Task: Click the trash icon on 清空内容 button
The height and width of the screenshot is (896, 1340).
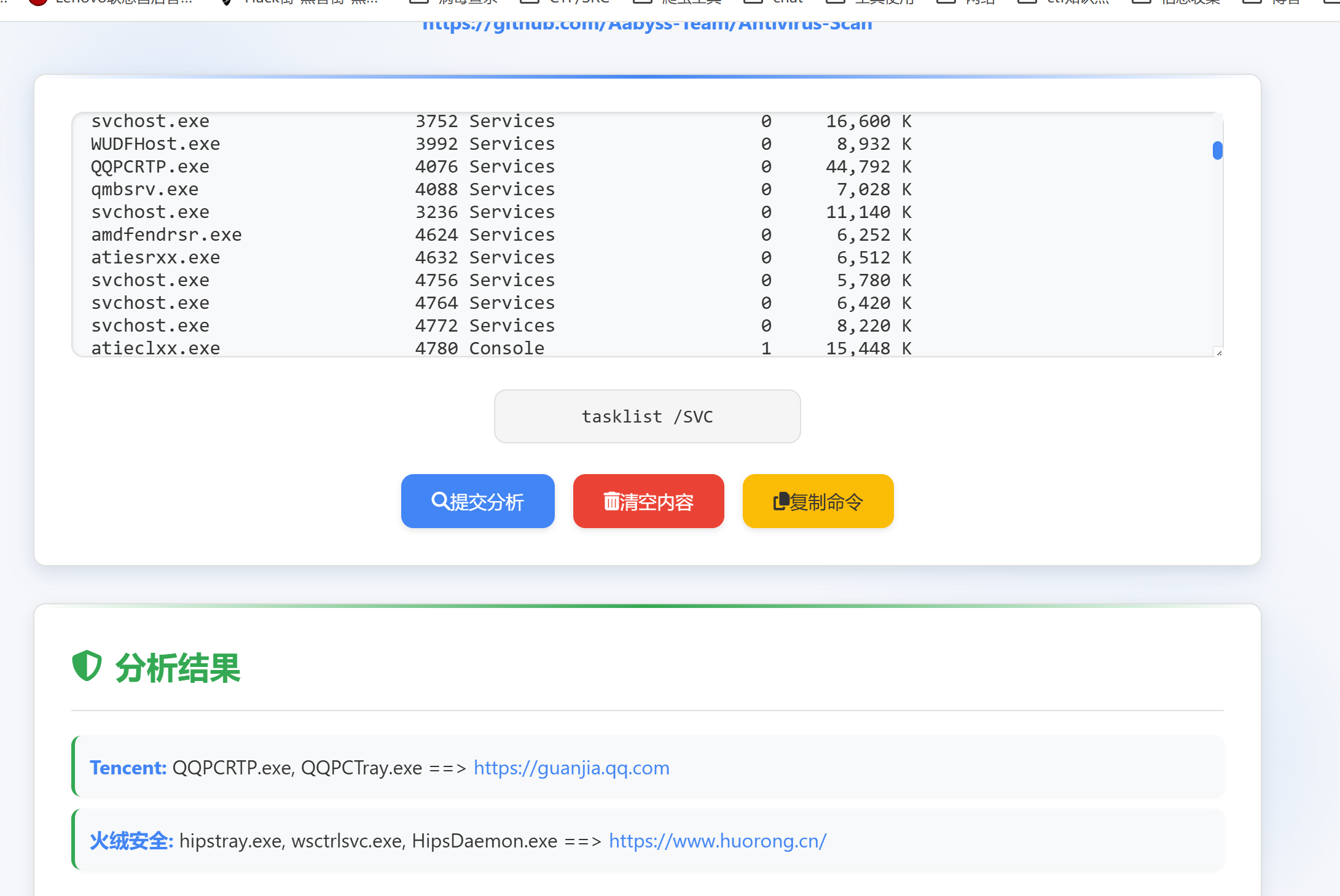Action: 611,501
